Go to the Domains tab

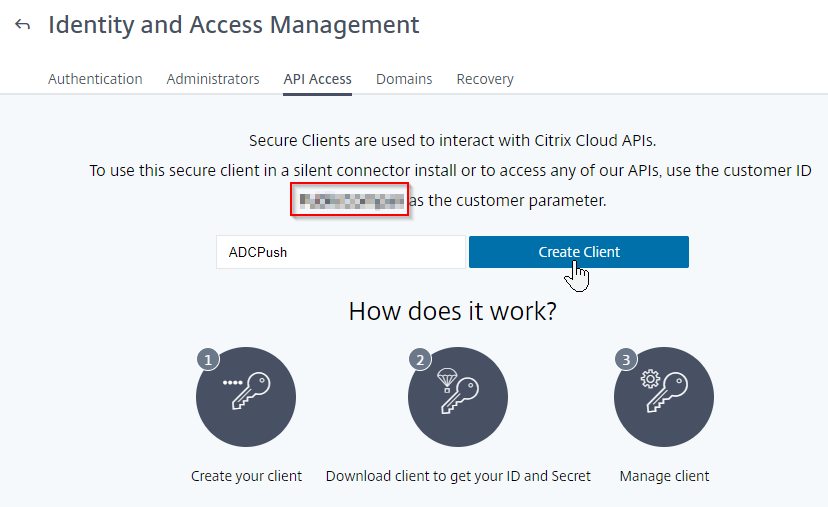(x=404, y=79)
